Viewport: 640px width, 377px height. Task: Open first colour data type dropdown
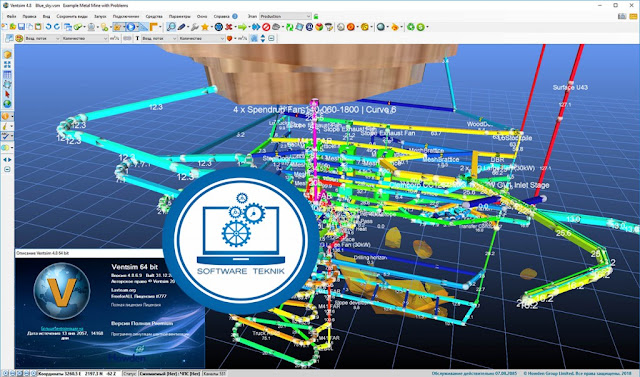point(85,38)
